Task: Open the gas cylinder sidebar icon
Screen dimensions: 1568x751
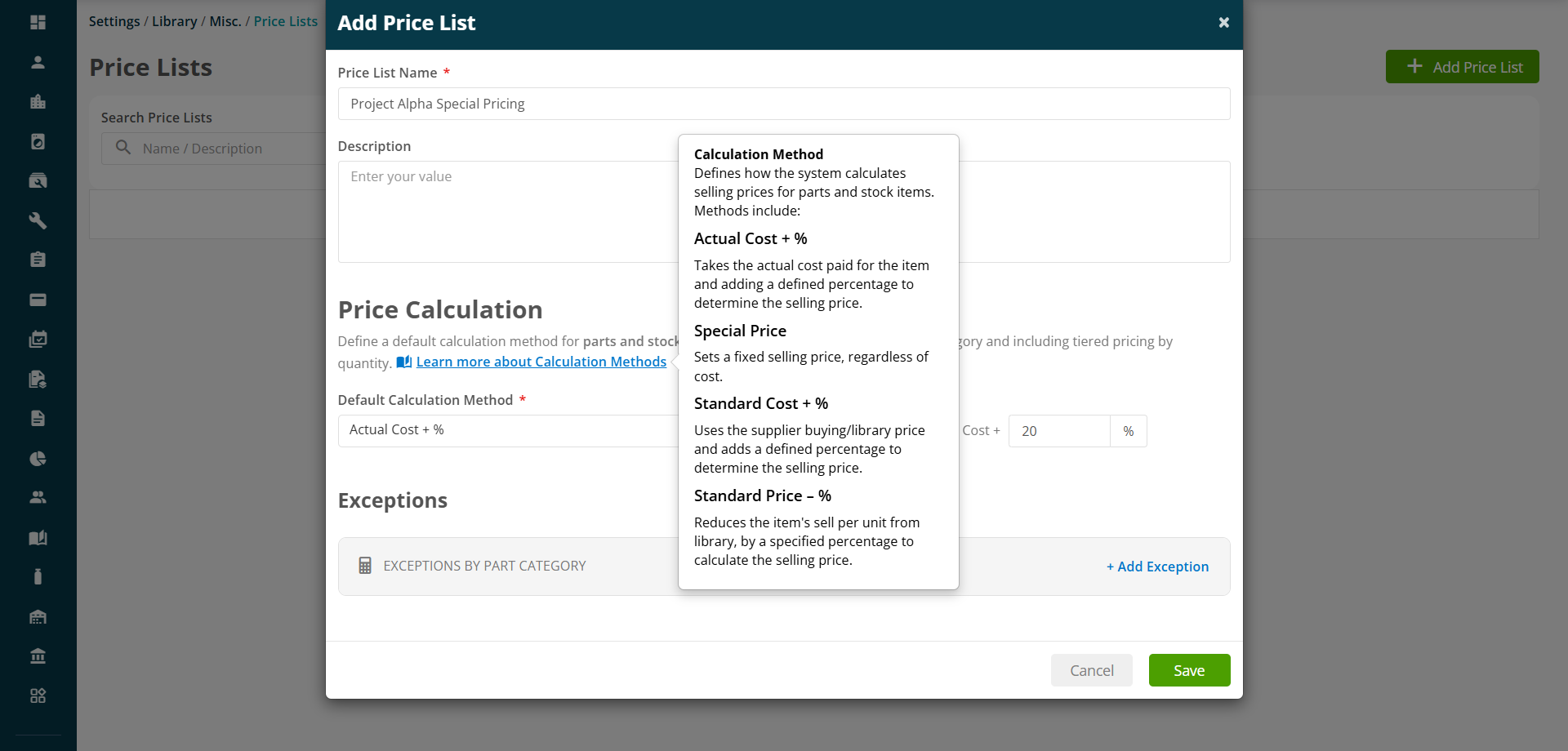Action: pyautogui.click(x=38, y=576)
